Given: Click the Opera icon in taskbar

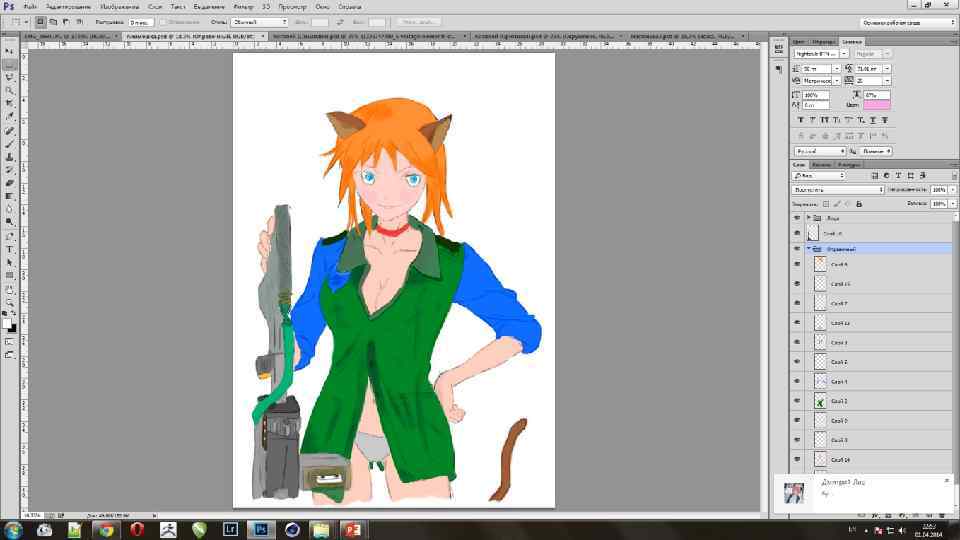Looking at the screenshot, I should (136, 529).
